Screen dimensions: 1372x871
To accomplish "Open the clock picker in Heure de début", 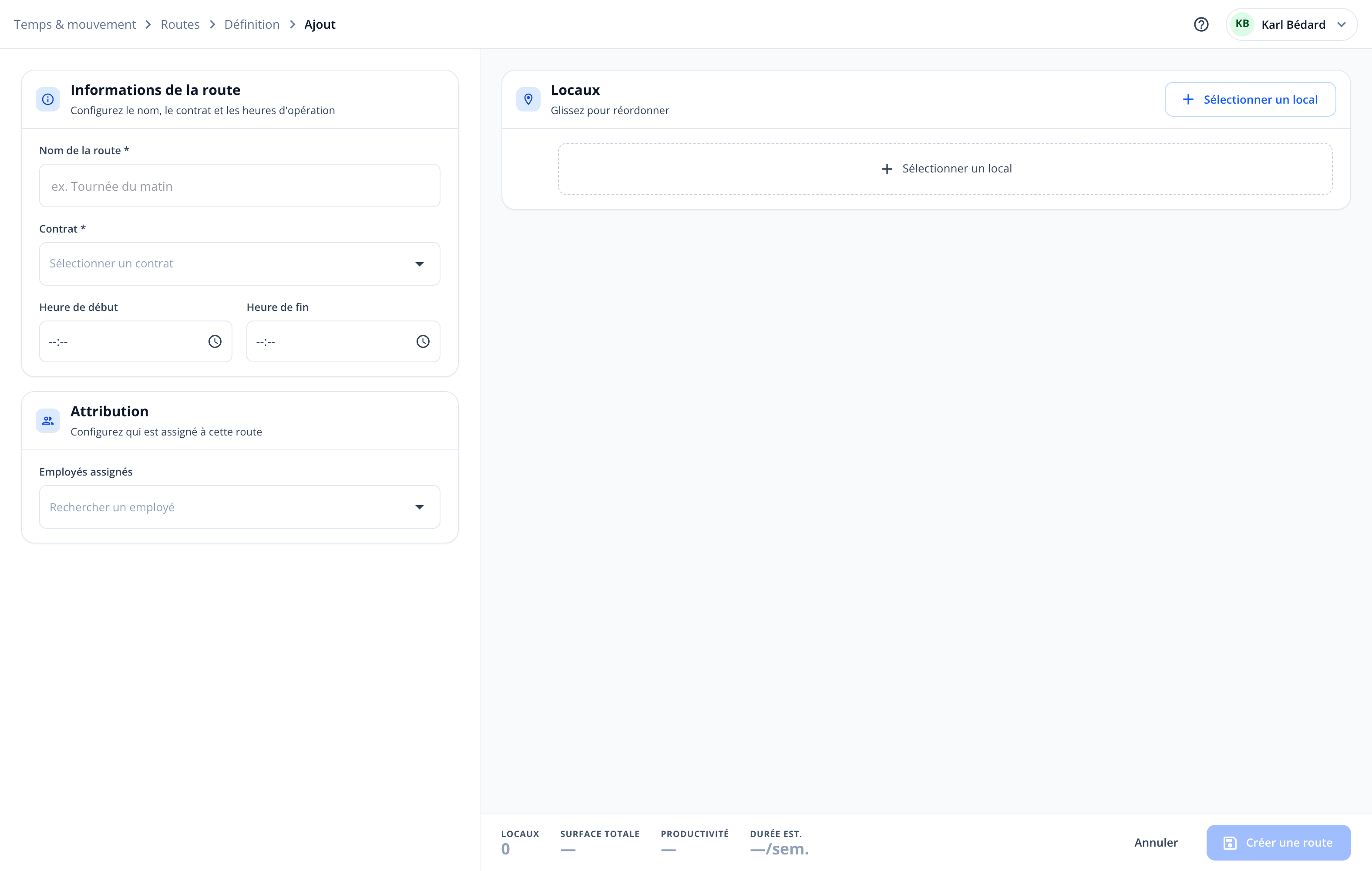I will 215,341.
